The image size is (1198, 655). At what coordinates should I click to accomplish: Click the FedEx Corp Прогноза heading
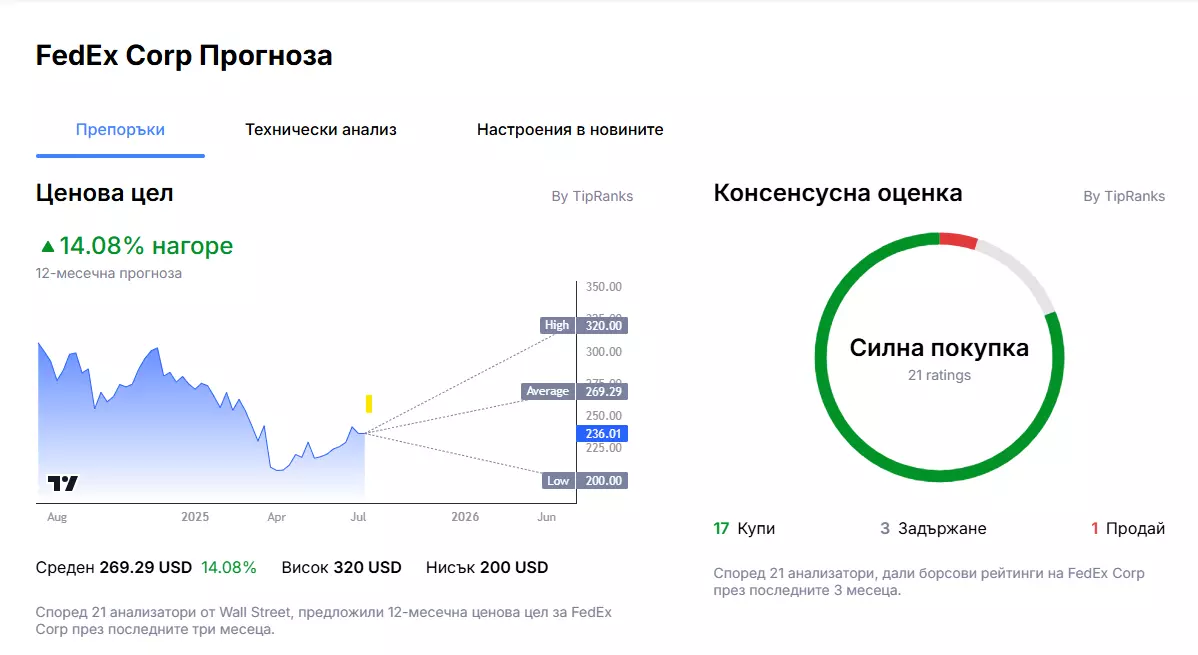point(184,56)
